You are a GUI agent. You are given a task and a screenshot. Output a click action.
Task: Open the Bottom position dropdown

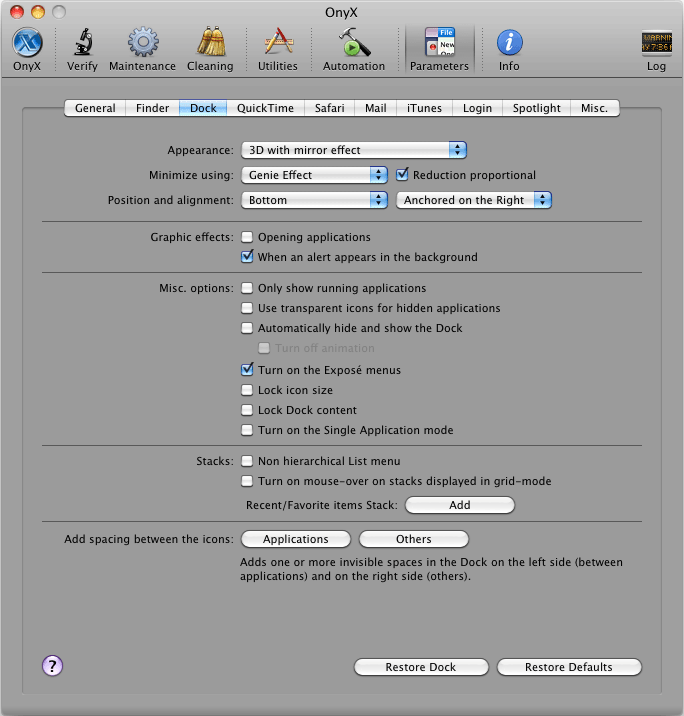pyautogui.click(x=315, y=200)
